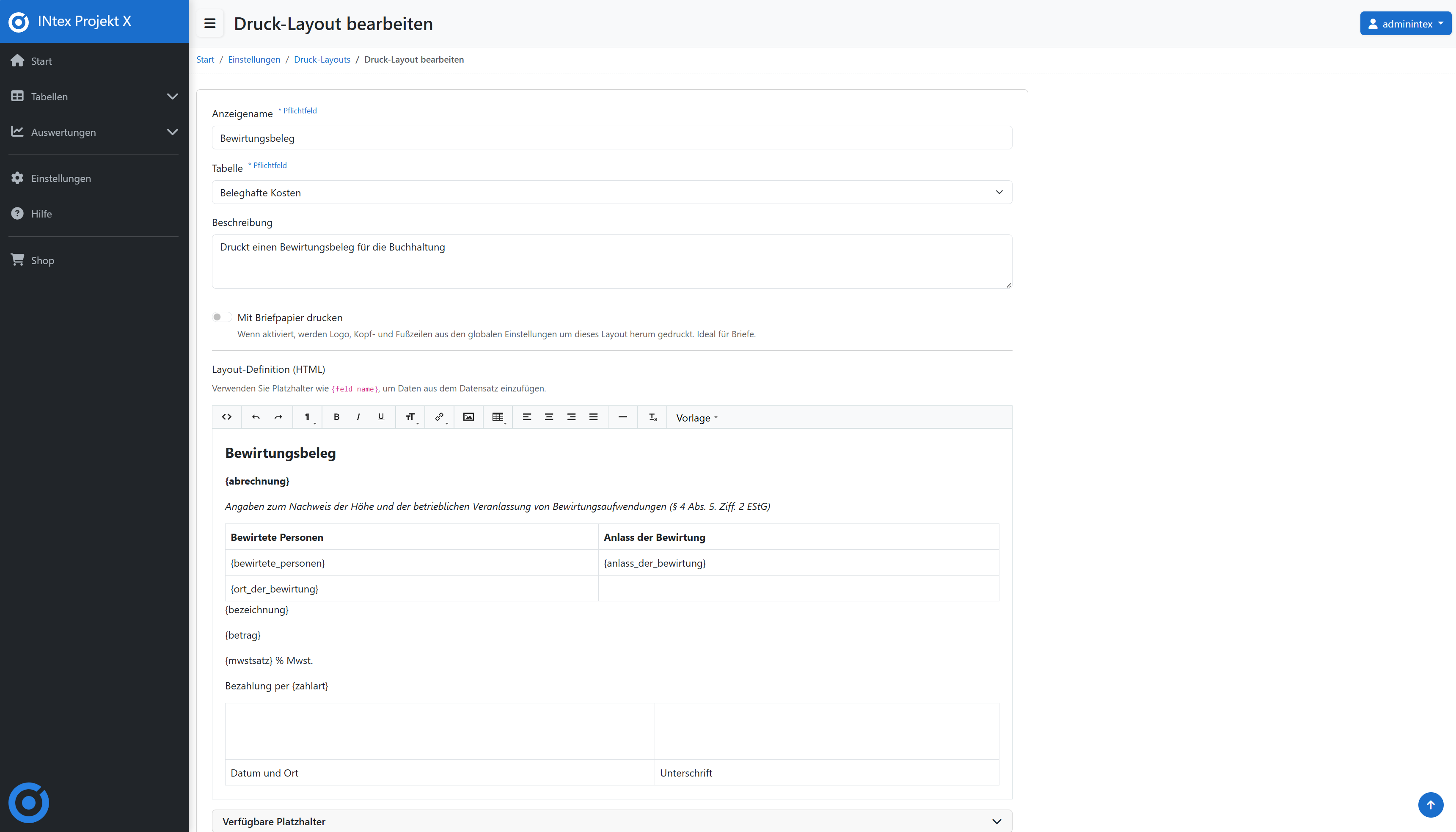This screenshot has width=1456, height=832.
Task: Open the Tabelle dropdown Beleghafte Kosten
Action: [611, 193]
